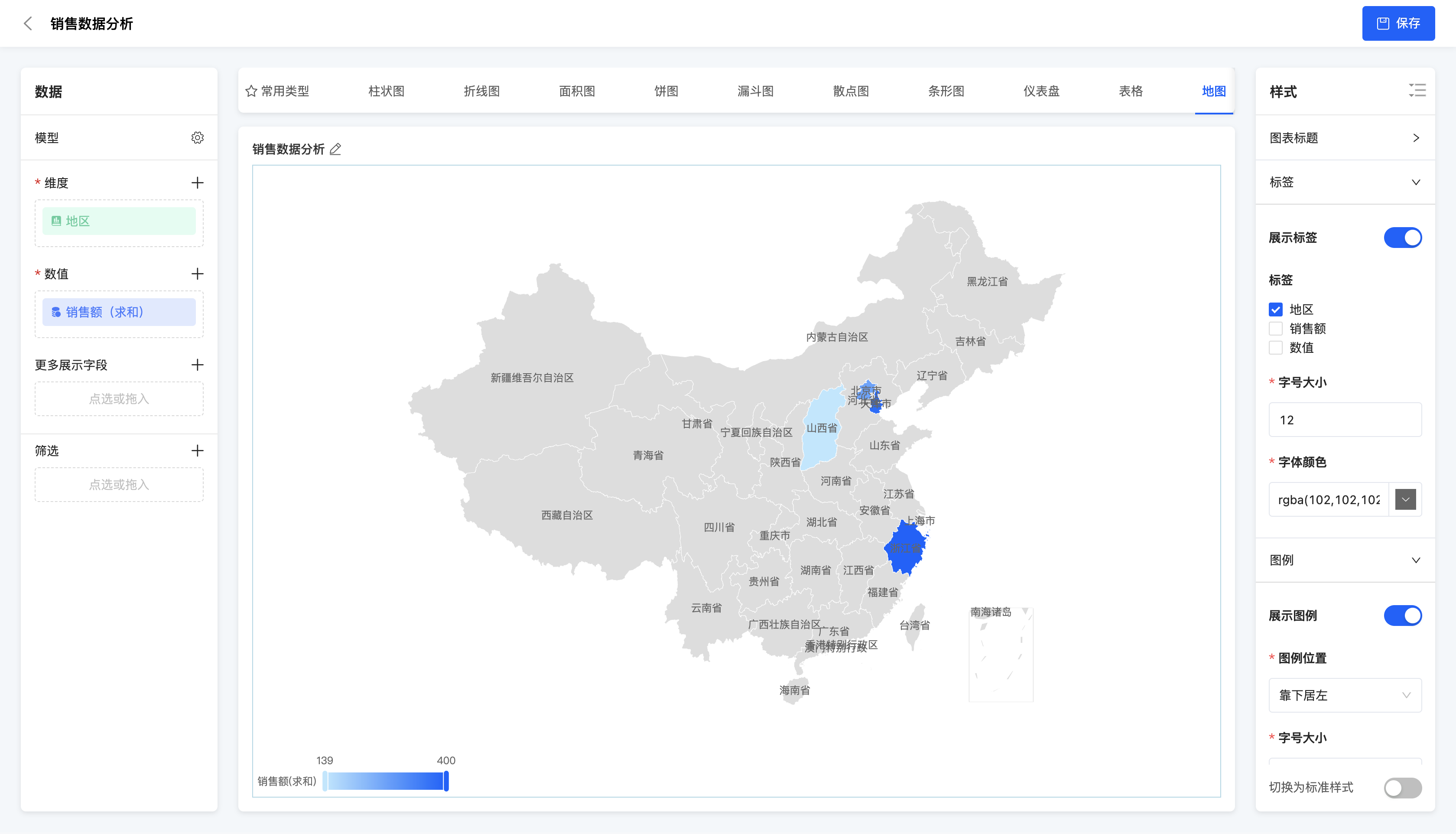
Task: Enable 切换为标准样式 toggle
Action: (x=1402, y=788)
